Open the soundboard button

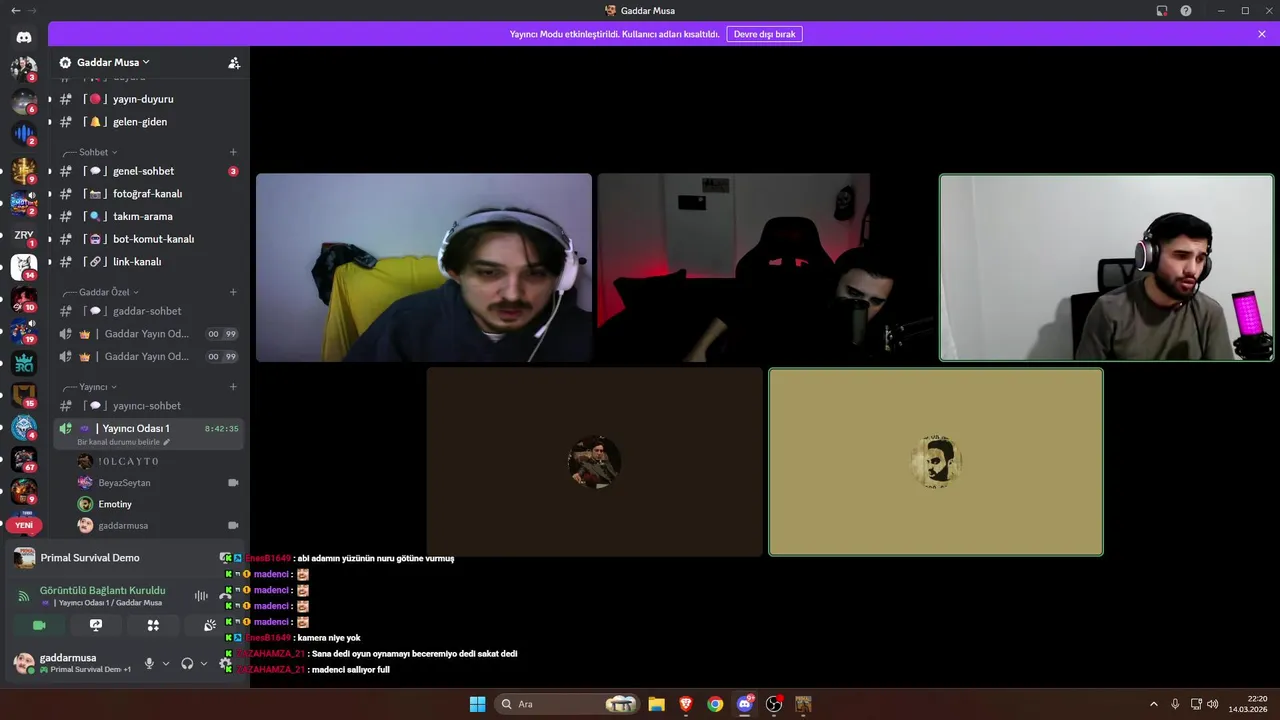click(x=210, y=625)
